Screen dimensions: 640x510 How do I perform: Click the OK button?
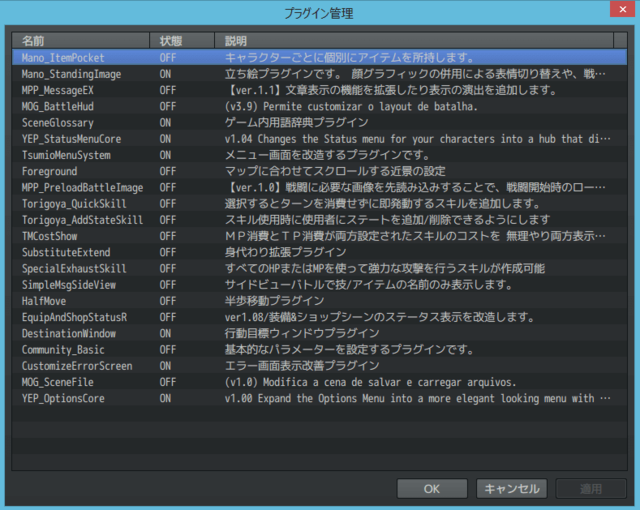[x=432, y=488]
